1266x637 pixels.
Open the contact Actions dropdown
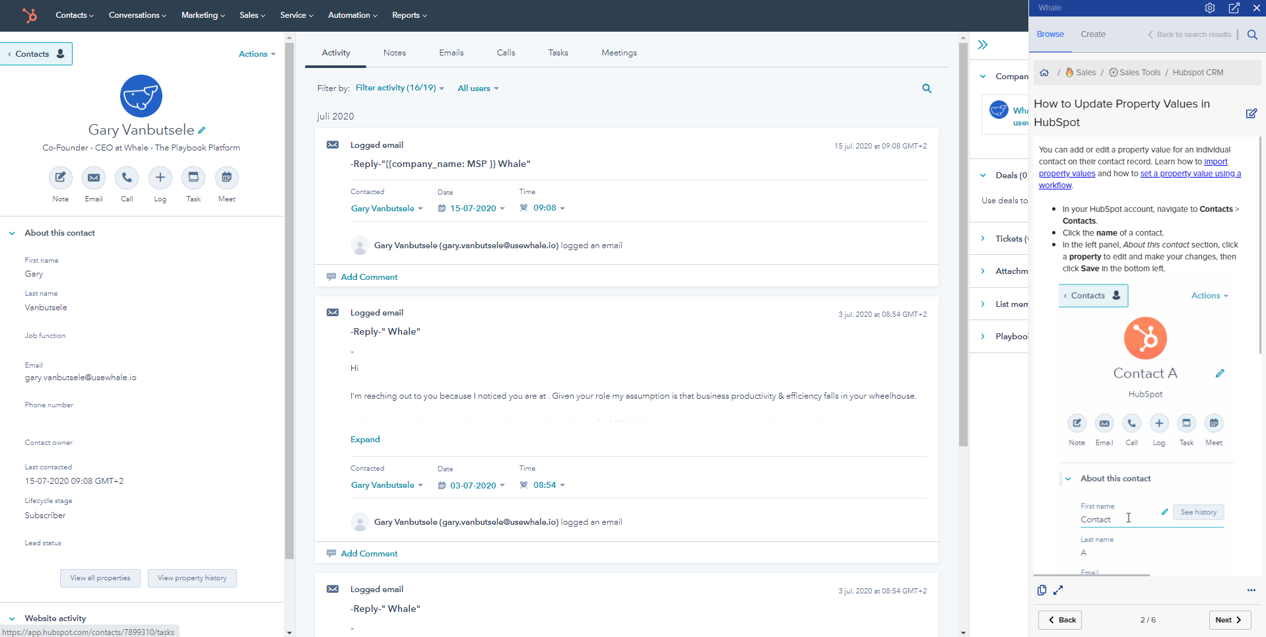pyautogui.click(x=257, y=54)
